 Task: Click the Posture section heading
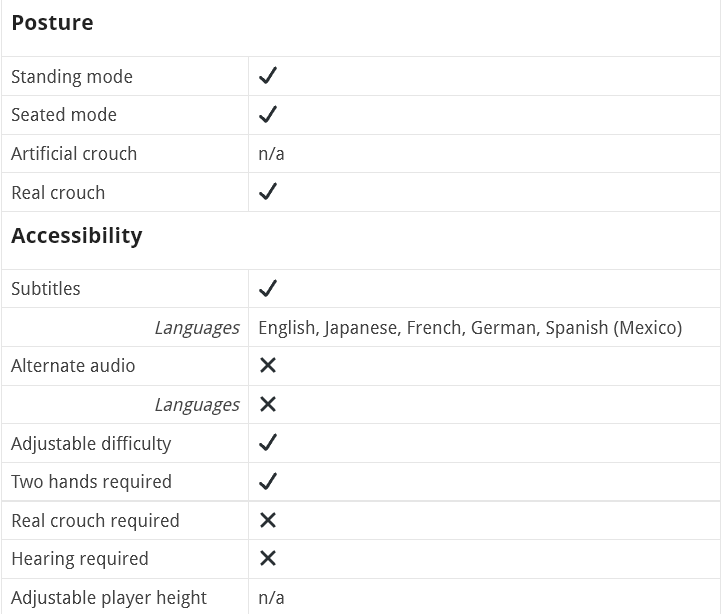[52, 23]
